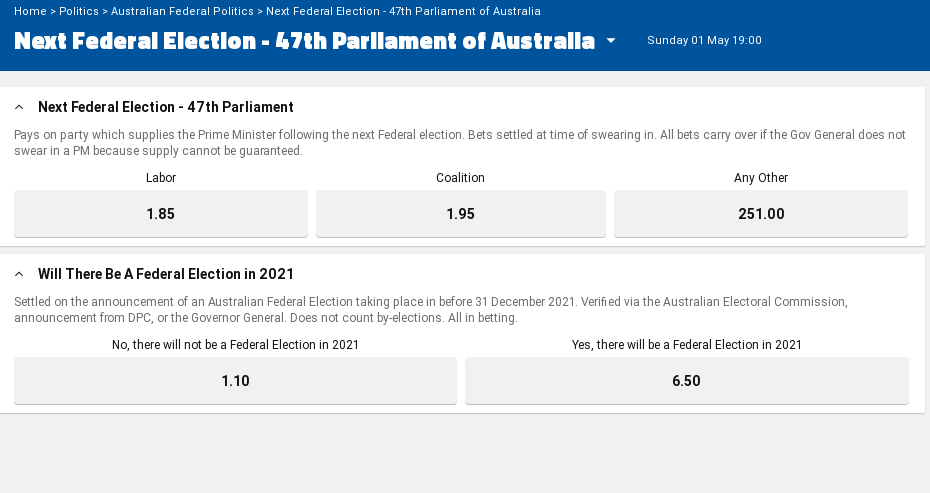The height and width of the screenshot is (493, 930).
Task: Click the Any Other outcome label
Action: pos(761,178)
